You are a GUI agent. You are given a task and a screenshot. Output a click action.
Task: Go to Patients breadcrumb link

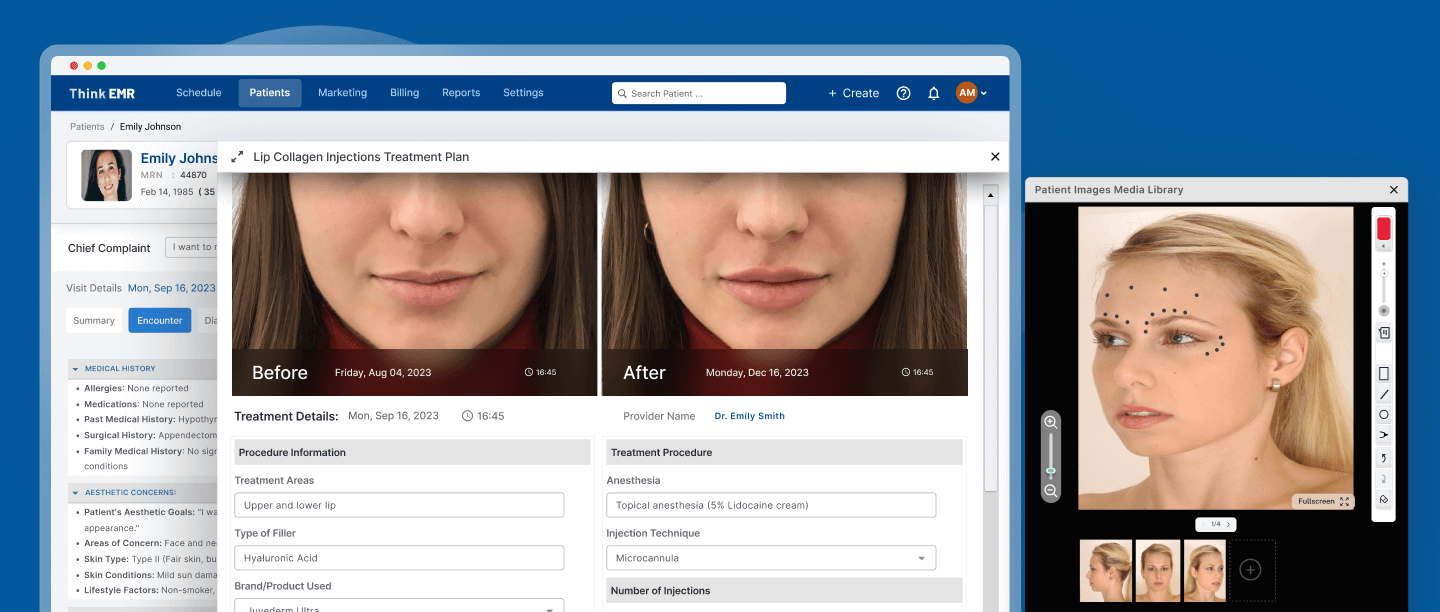point(87,127)
